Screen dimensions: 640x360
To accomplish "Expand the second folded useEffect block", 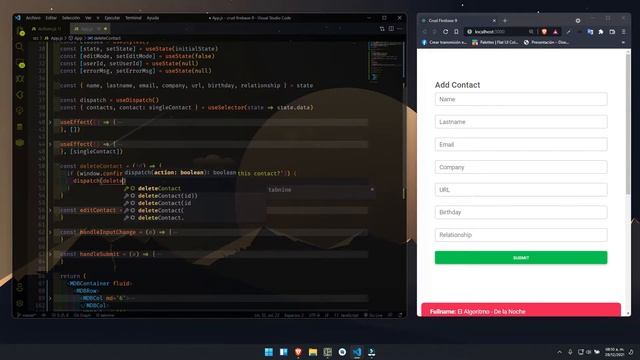I will 50,144.
